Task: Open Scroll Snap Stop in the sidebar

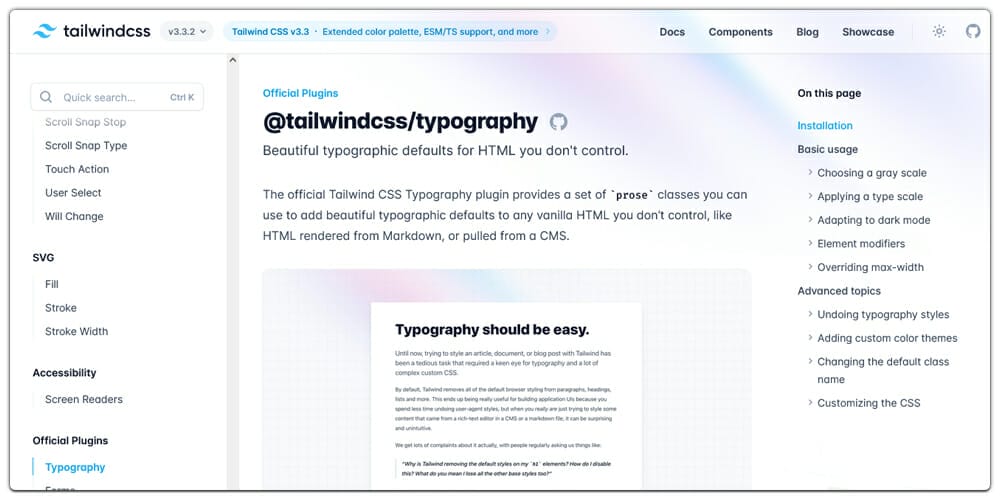Action: point(85,122)
